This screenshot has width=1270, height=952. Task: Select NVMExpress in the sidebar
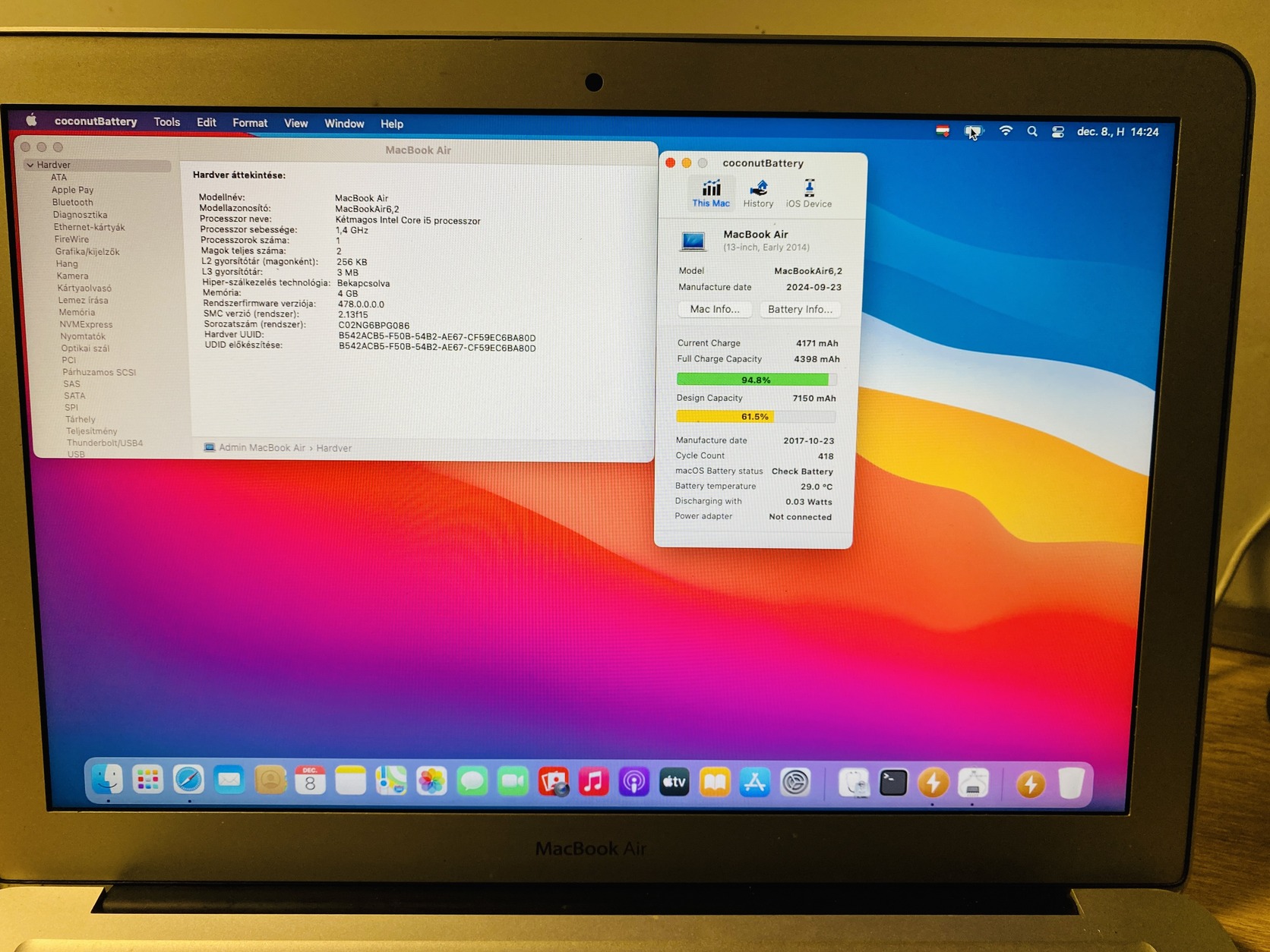pyautogui.click(x=86, y=324)
